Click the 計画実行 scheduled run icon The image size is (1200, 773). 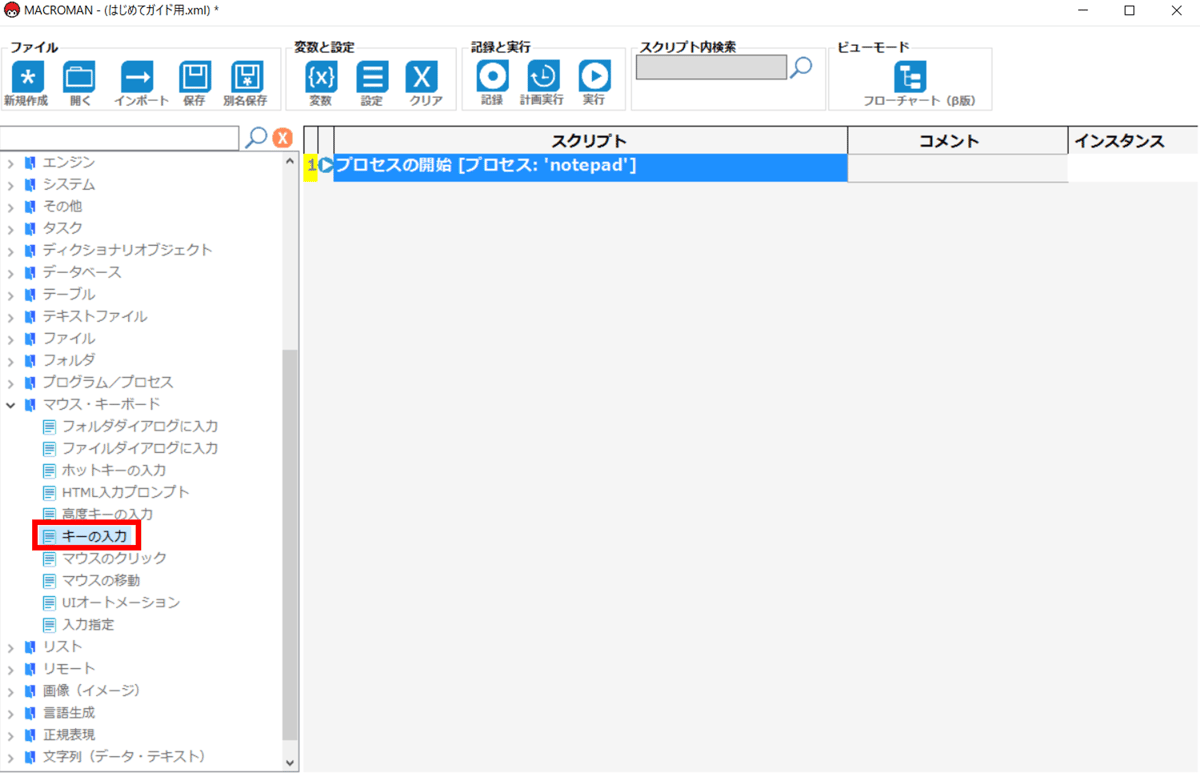coord(543,76)
